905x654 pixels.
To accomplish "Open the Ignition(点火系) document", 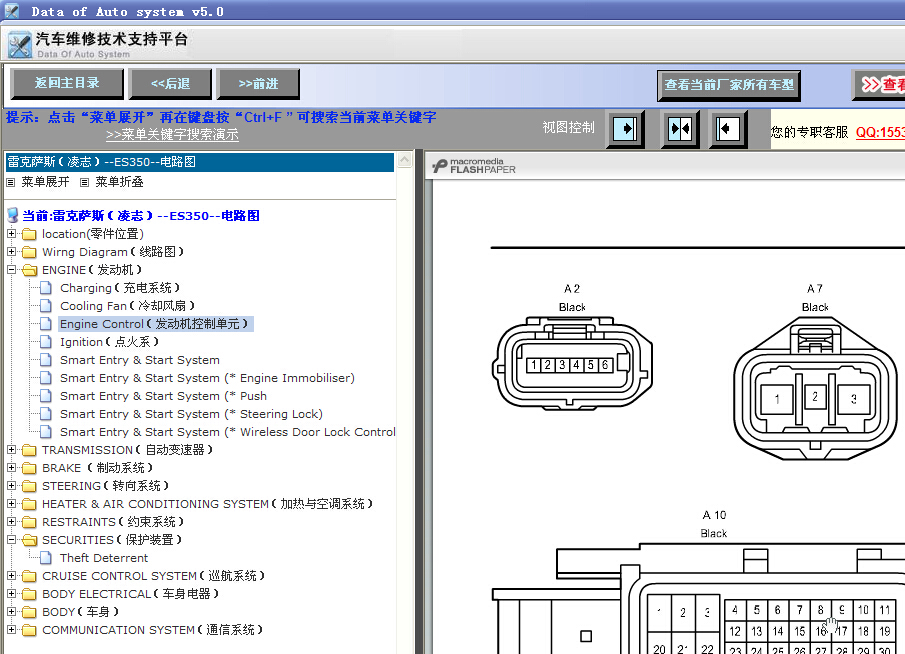I will coord(110,342).
